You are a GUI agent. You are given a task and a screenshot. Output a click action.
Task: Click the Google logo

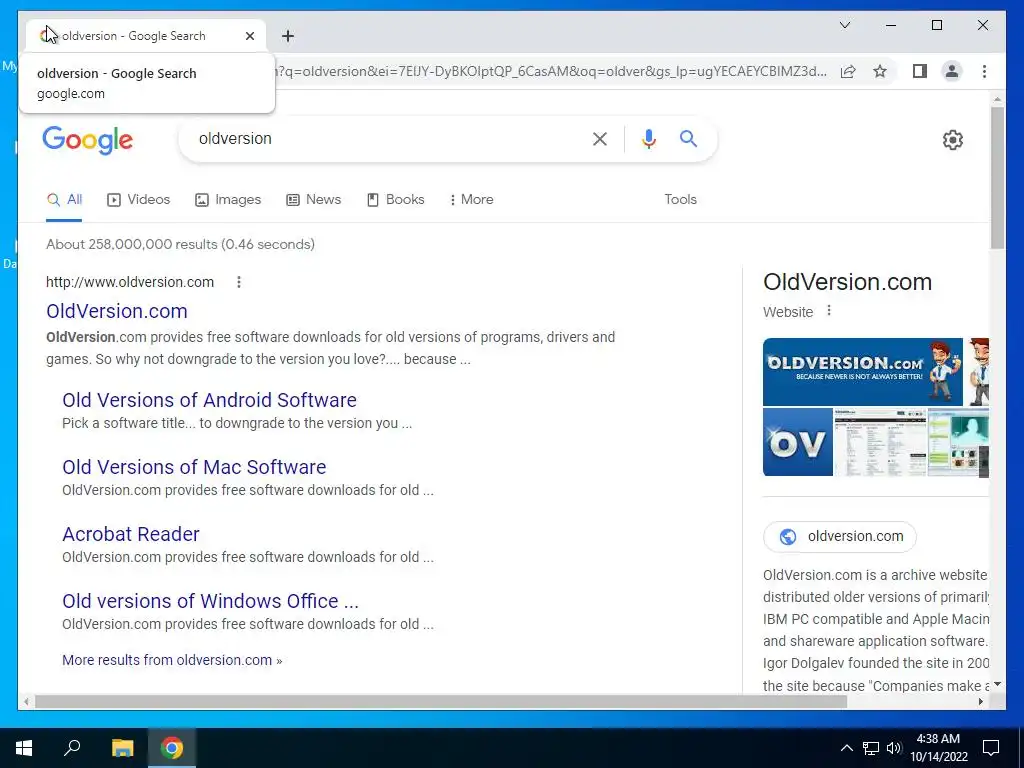[x=88, y=140]
